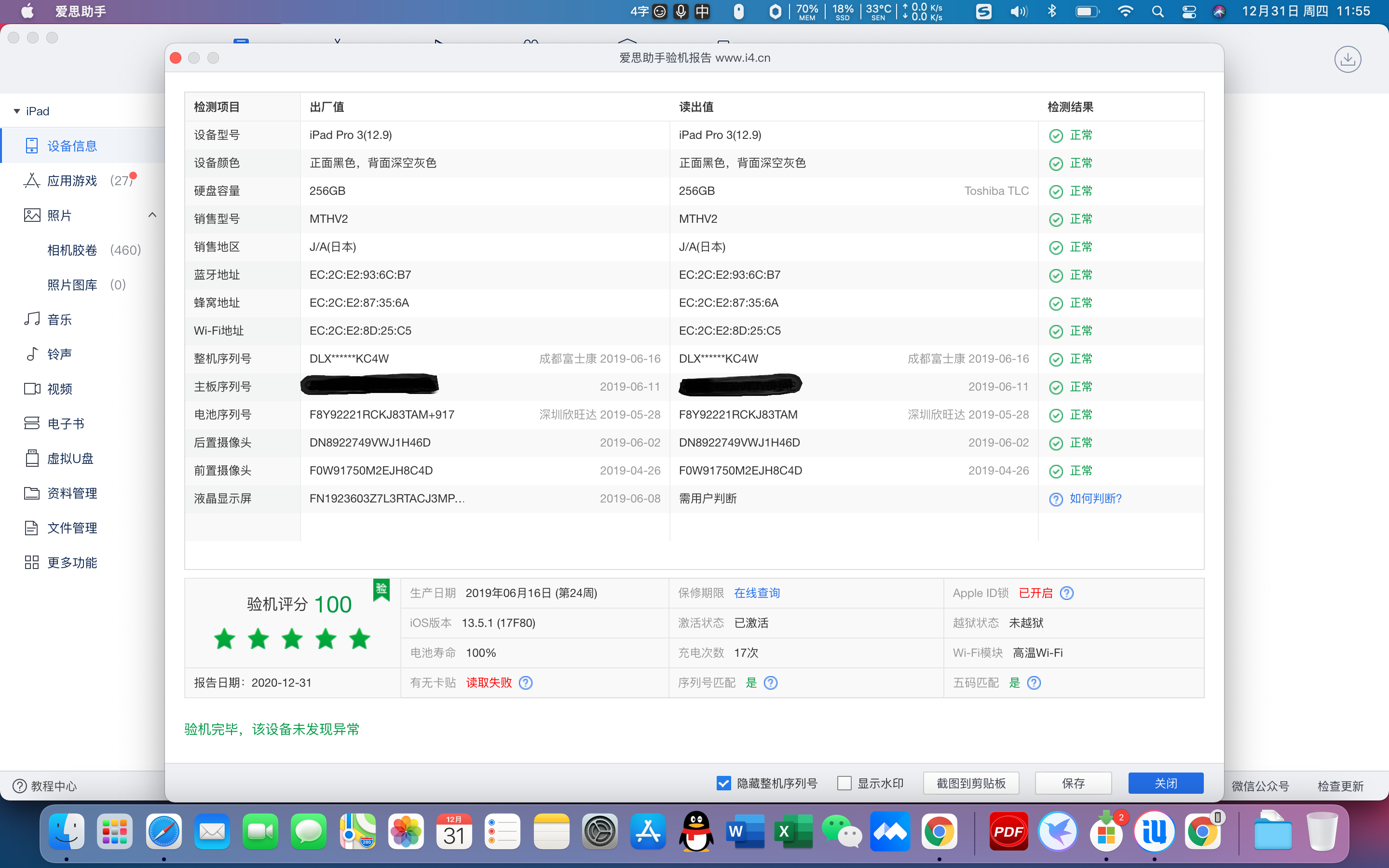Viewport: 1389px width, 868px height.
Task: Select the Wi-Fi地址 row label
Action: point(218,331)
